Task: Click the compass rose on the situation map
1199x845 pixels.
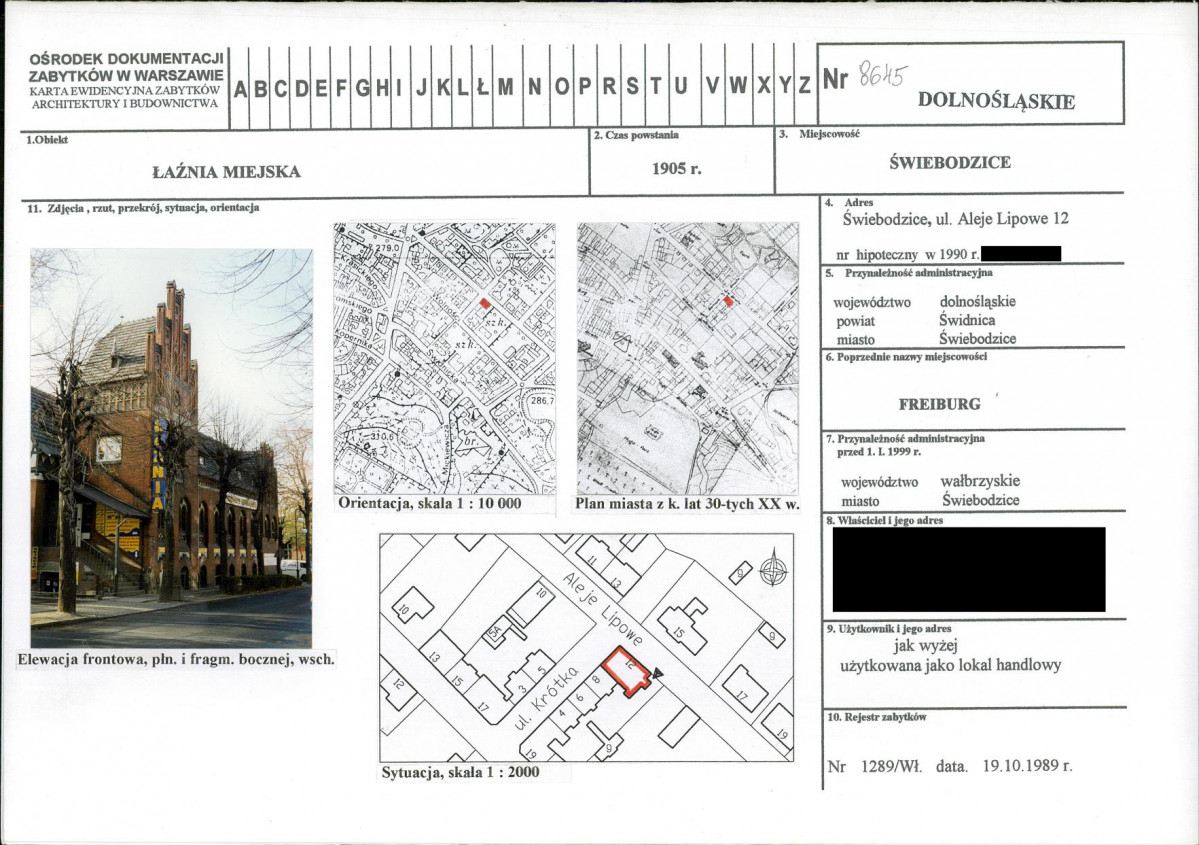Action: pyautogui.click(x=773, y=569)
